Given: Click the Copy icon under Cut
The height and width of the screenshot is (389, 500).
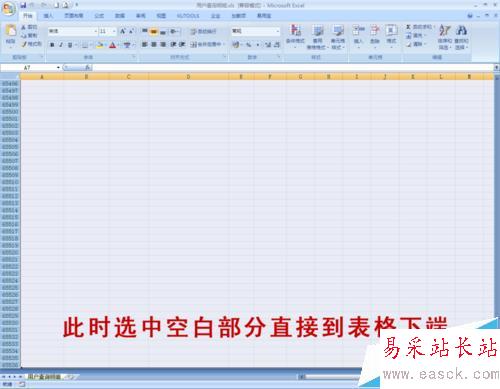Looking at the screenshot, I should click(x=24, y=35).
